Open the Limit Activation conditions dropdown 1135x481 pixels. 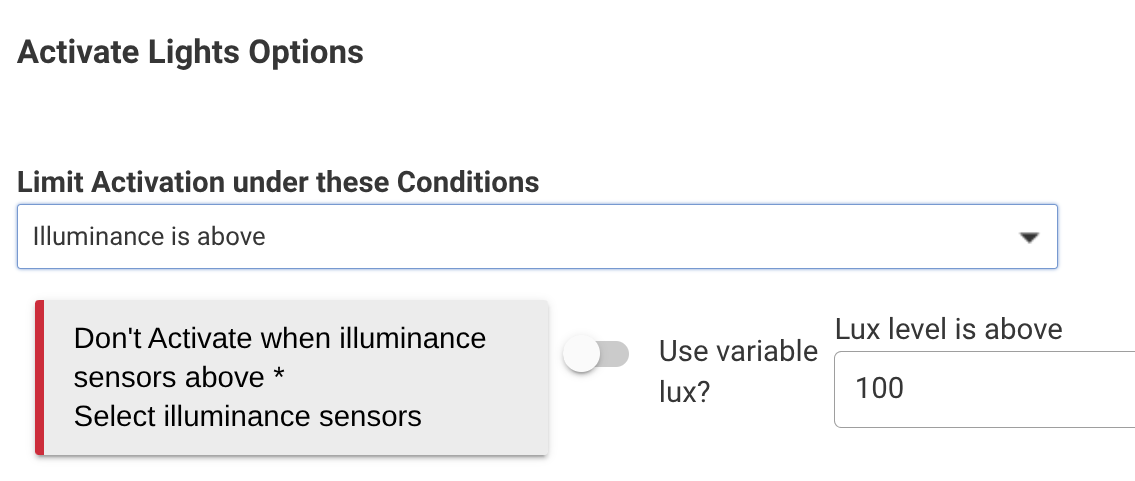coord(536,237)
